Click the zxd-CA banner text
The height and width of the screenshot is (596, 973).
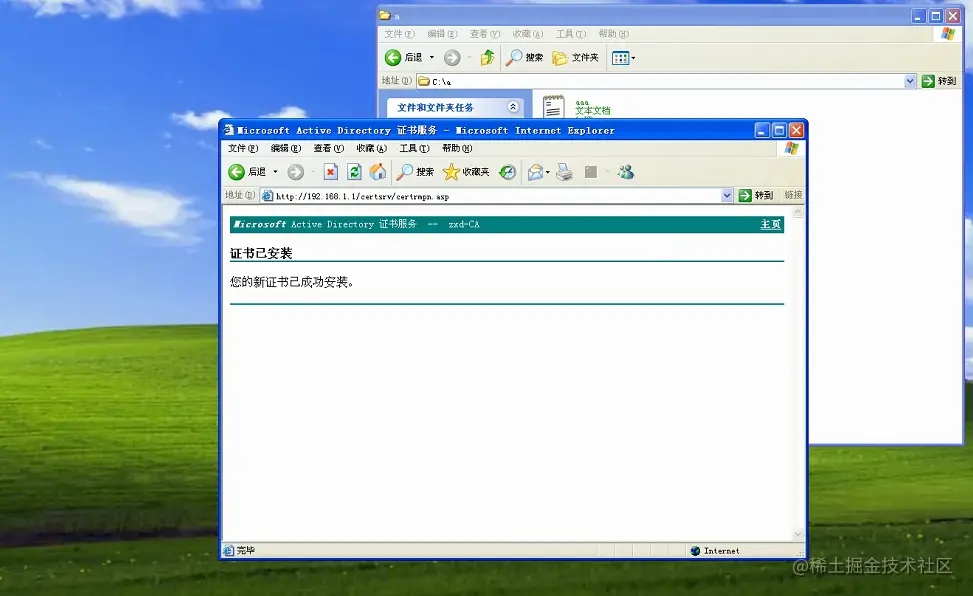(464, 224)
